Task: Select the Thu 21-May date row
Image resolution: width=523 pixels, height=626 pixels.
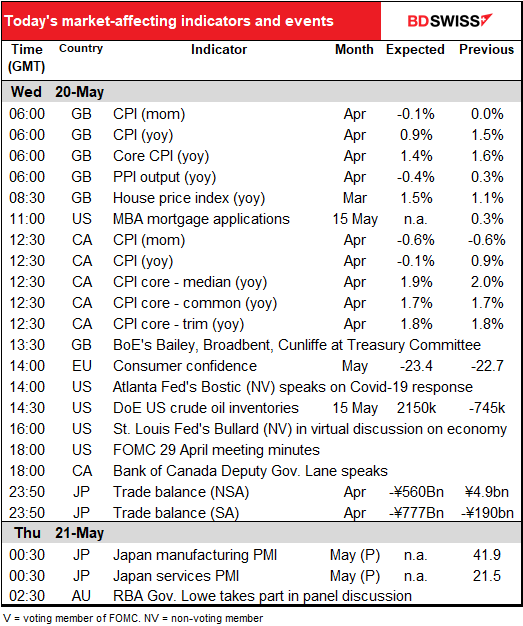Action: point(261,533)
